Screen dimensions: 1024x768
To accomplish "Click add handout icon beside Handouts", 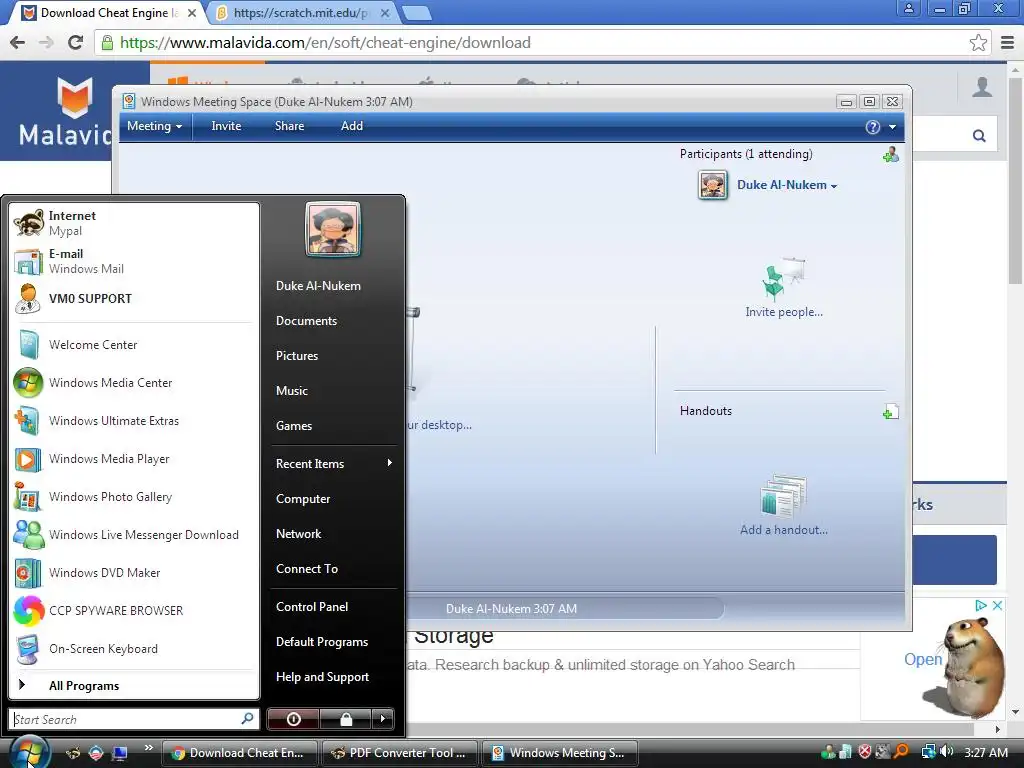I will (x=891, y=411).
